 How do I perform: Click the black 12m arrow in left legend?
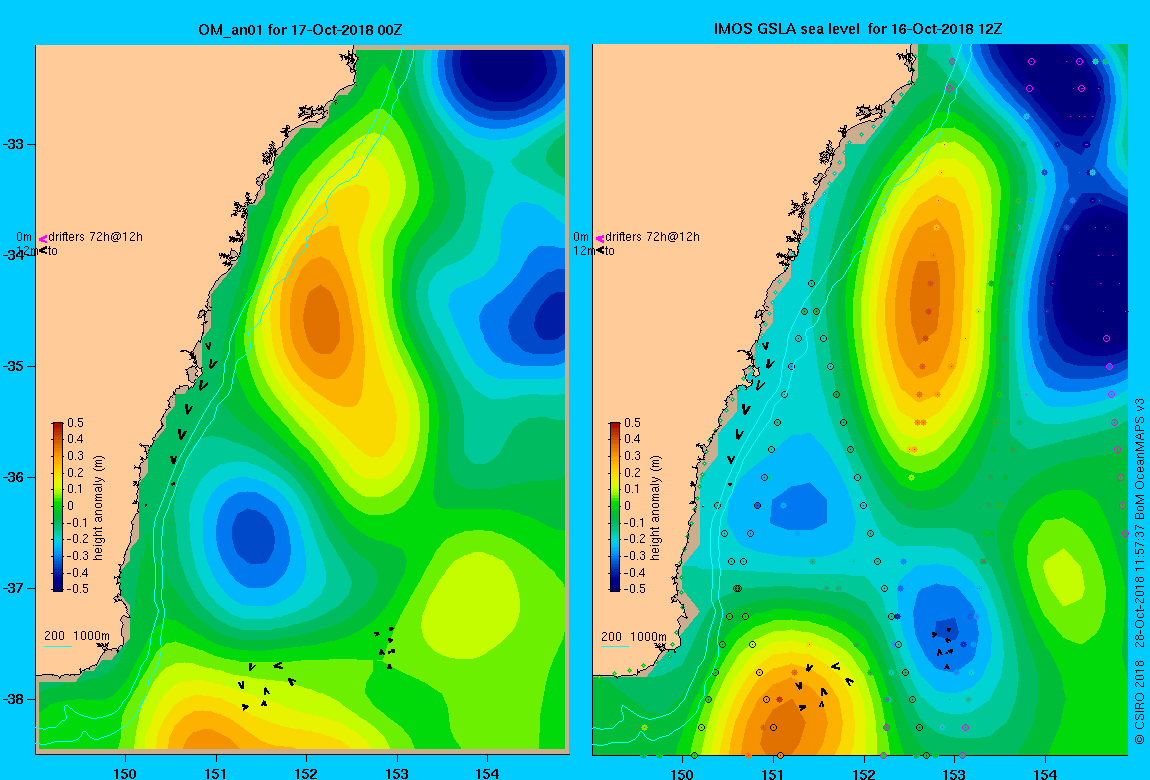44,251
